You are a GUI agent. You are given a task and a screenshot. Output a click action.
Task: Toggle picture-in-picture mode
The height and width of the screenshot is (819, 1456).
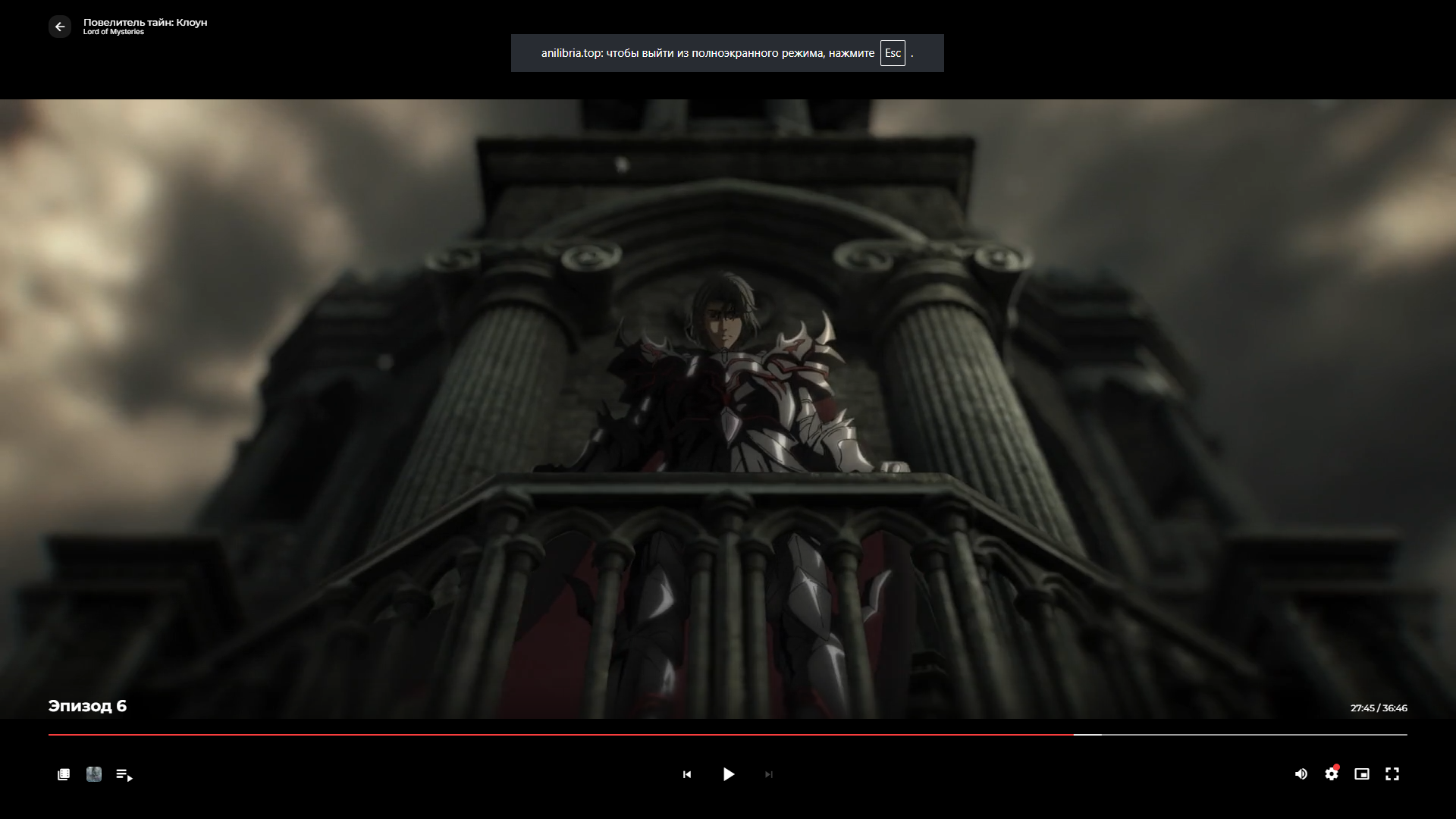[x=1362, y=774]
